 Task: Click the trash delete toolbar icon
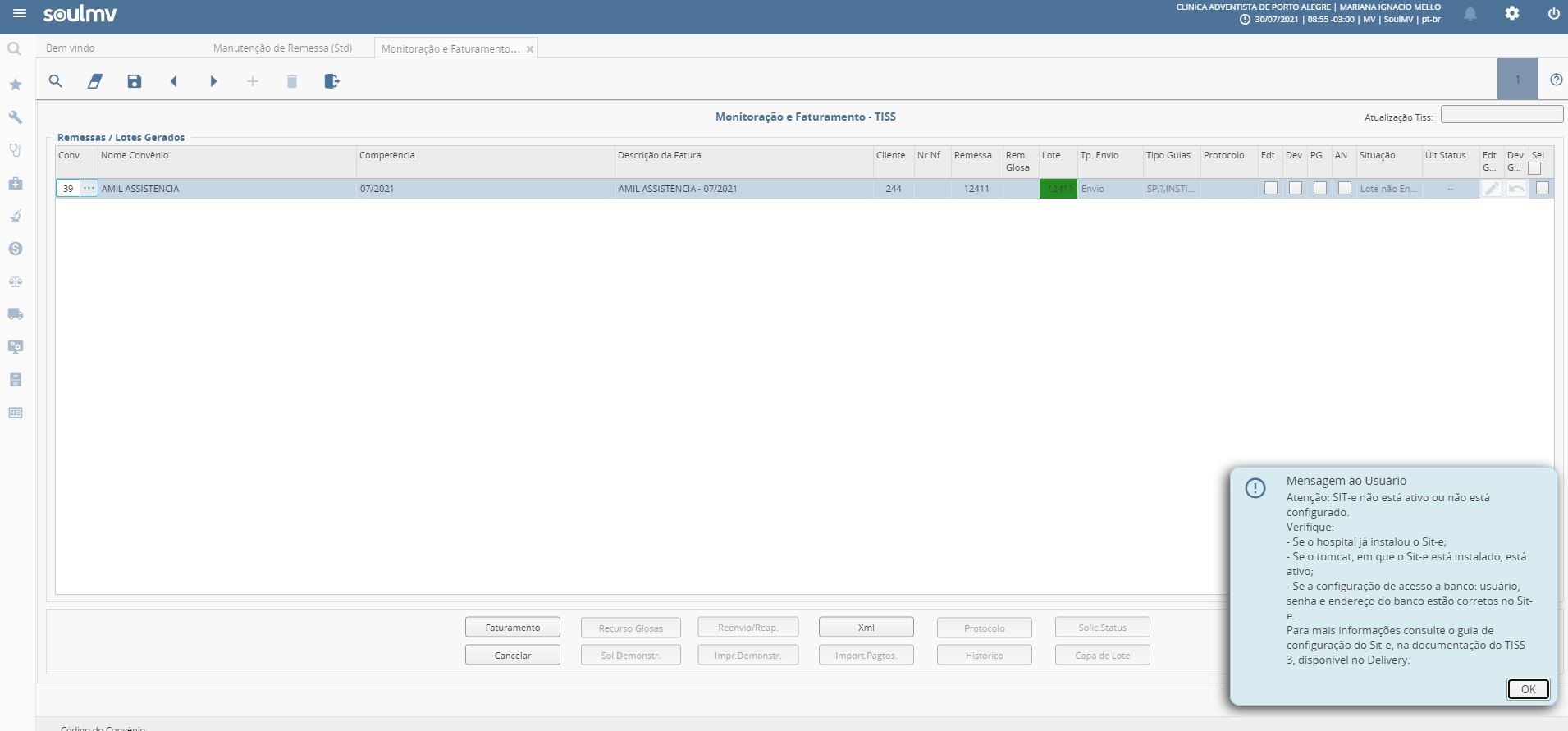tap(292, 81)
